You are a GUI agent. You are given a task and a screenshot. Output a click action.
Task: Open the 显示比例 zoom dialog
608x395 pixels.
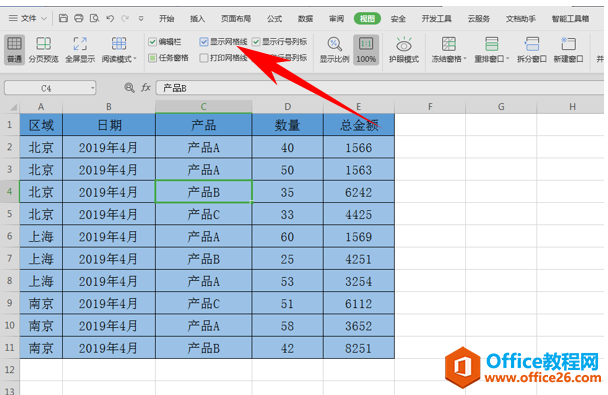click(334, 49)
